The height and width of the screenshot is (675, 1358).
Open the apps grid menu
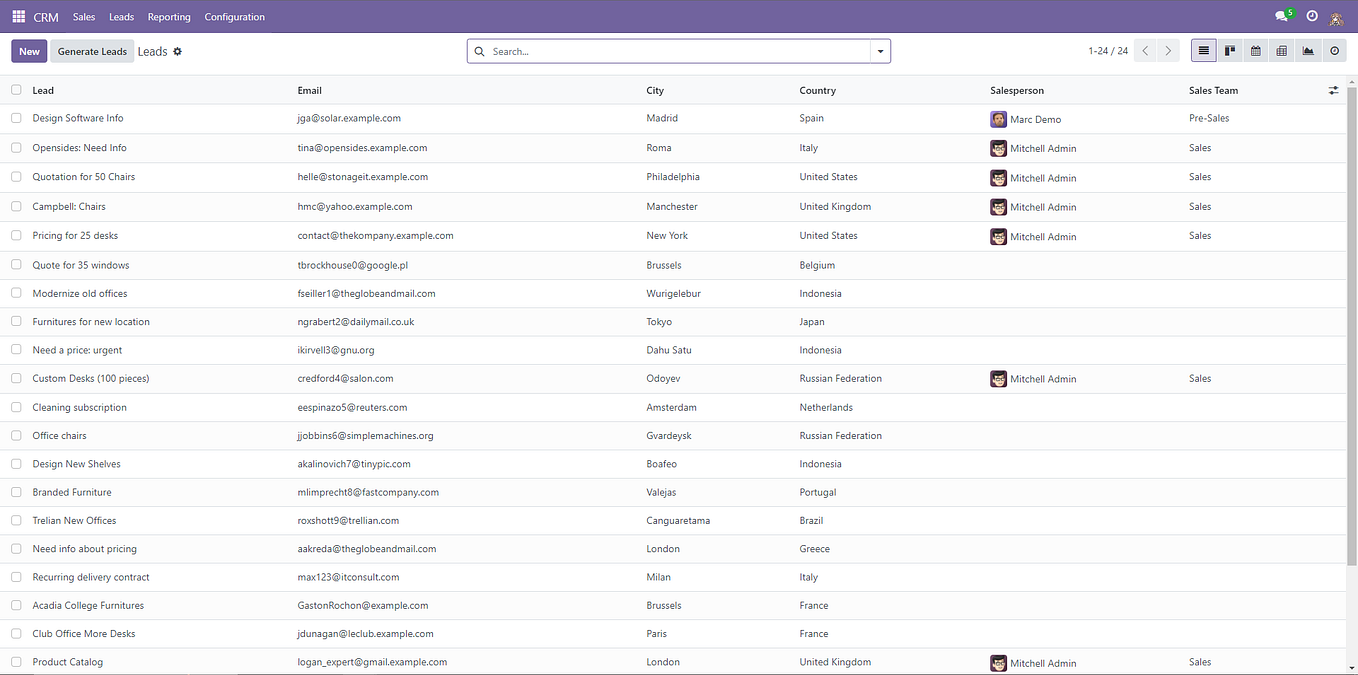18,16
